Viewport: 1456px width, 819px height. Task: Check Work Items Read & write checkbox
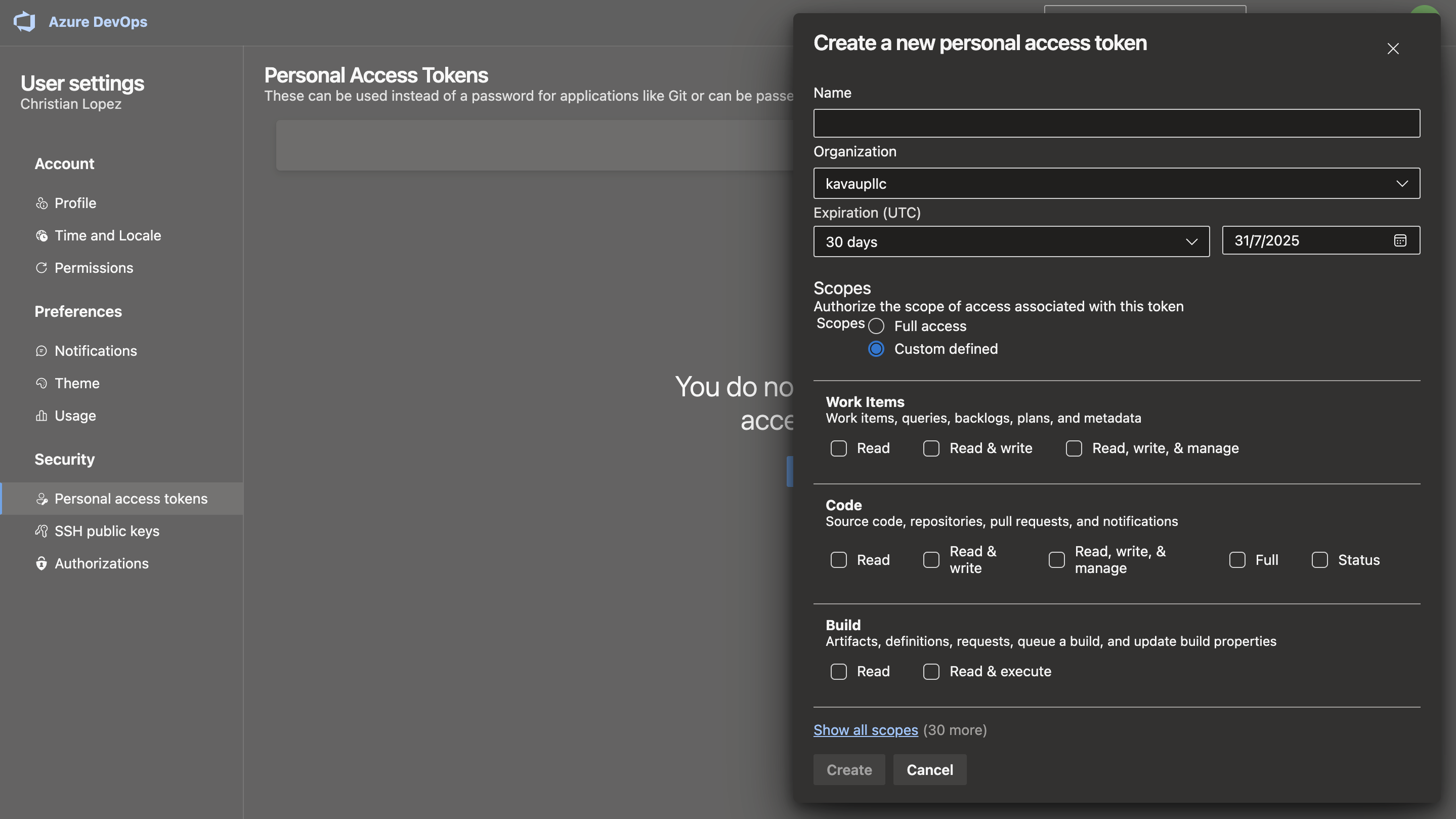931,448
